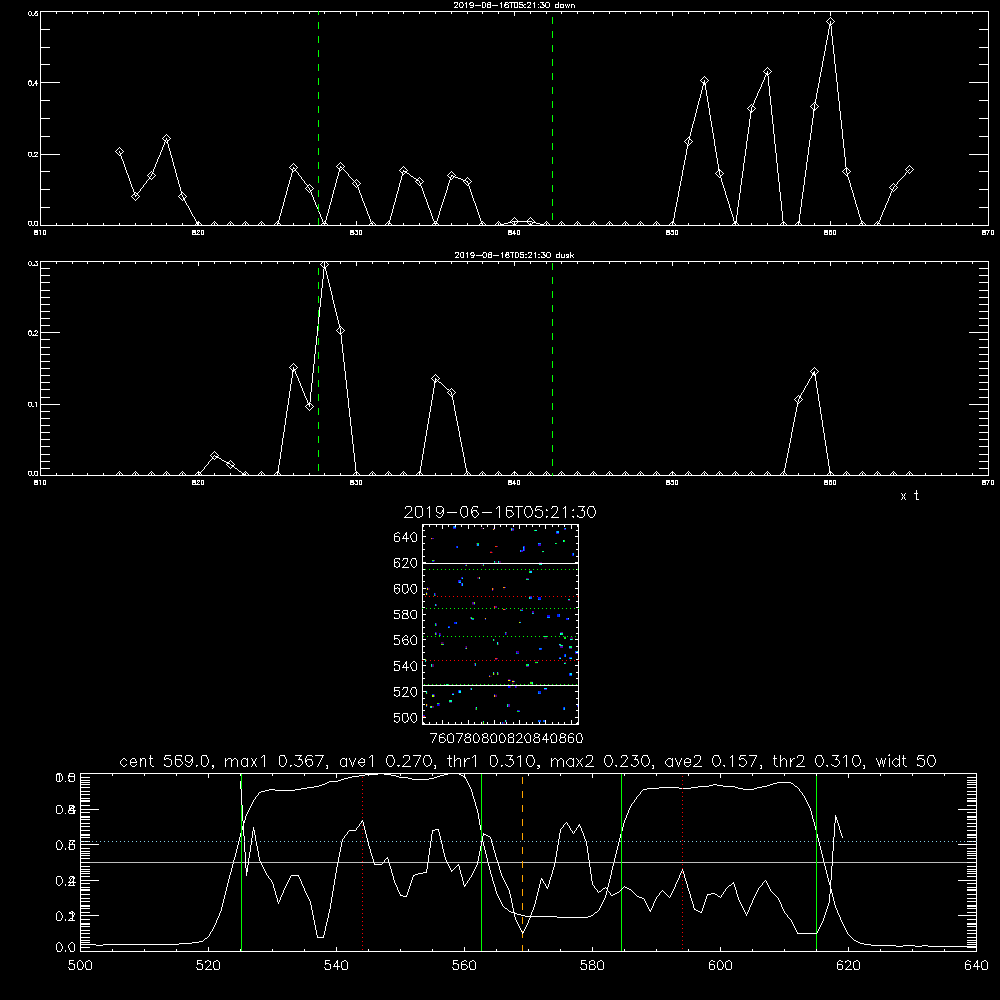
Task: Click the second green dashed line in dusk plot
Action: [x=552, y=369]
